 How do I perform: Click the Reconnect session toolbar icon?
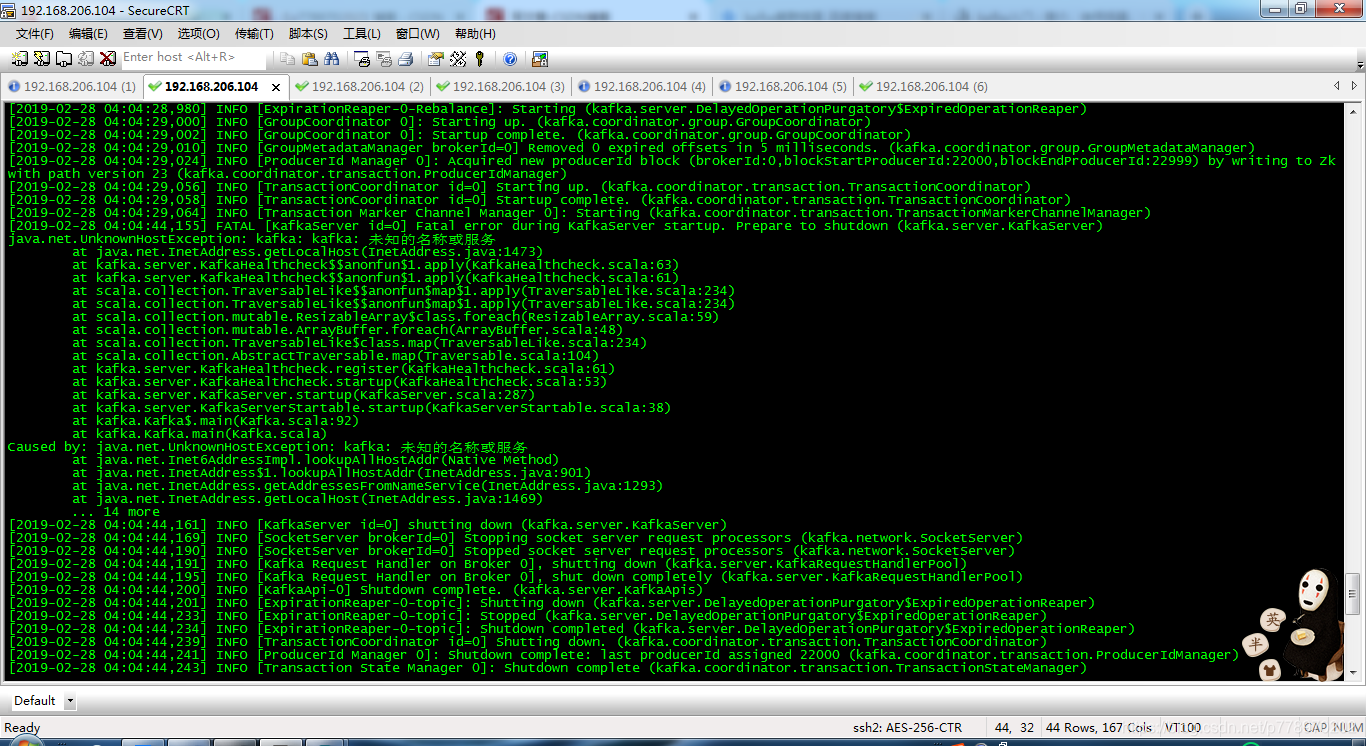[86, 58]
